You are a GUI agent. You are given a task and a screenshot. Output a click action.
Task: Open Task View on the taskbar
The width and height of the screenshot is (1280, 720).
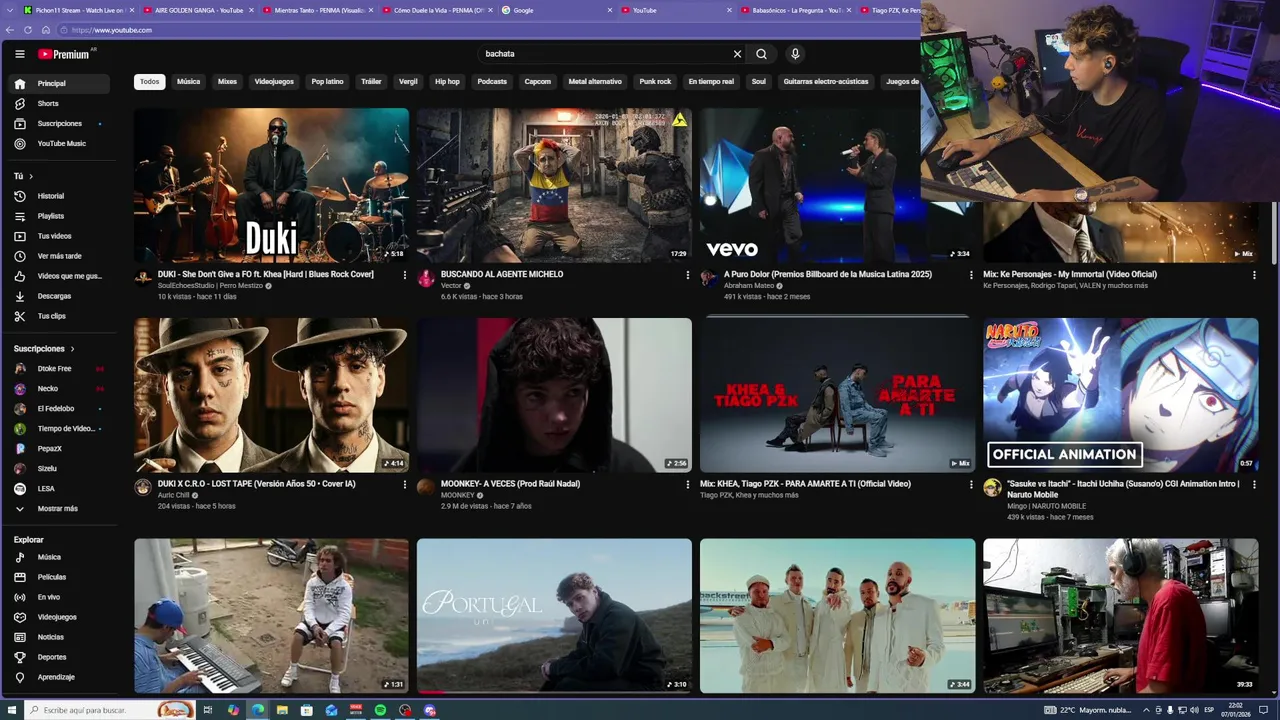208,710
